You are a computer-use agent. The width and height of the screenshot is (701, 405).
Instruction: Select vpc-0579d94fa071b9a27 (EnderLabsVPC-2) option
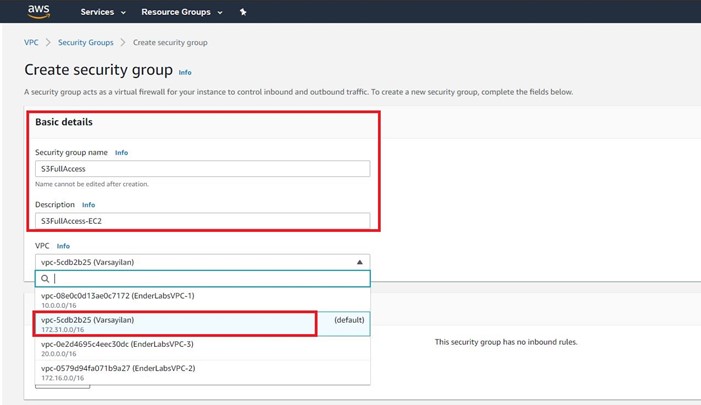click(203, 372)
